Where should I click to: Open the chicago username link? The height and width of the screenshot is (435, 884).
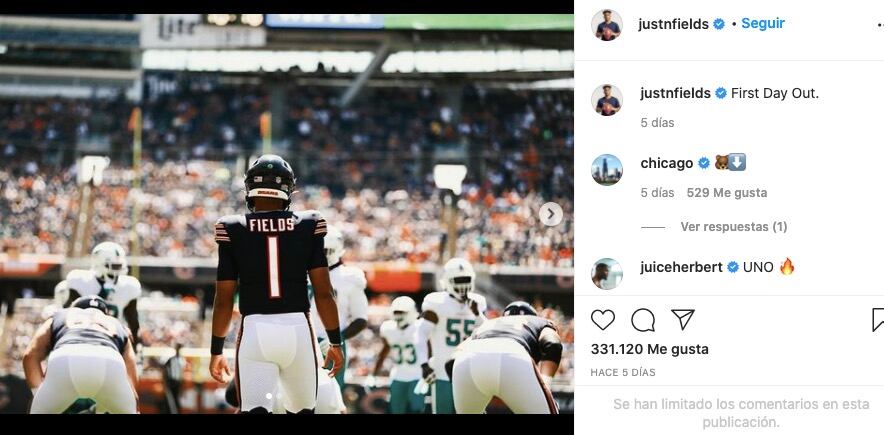point(666,163)
